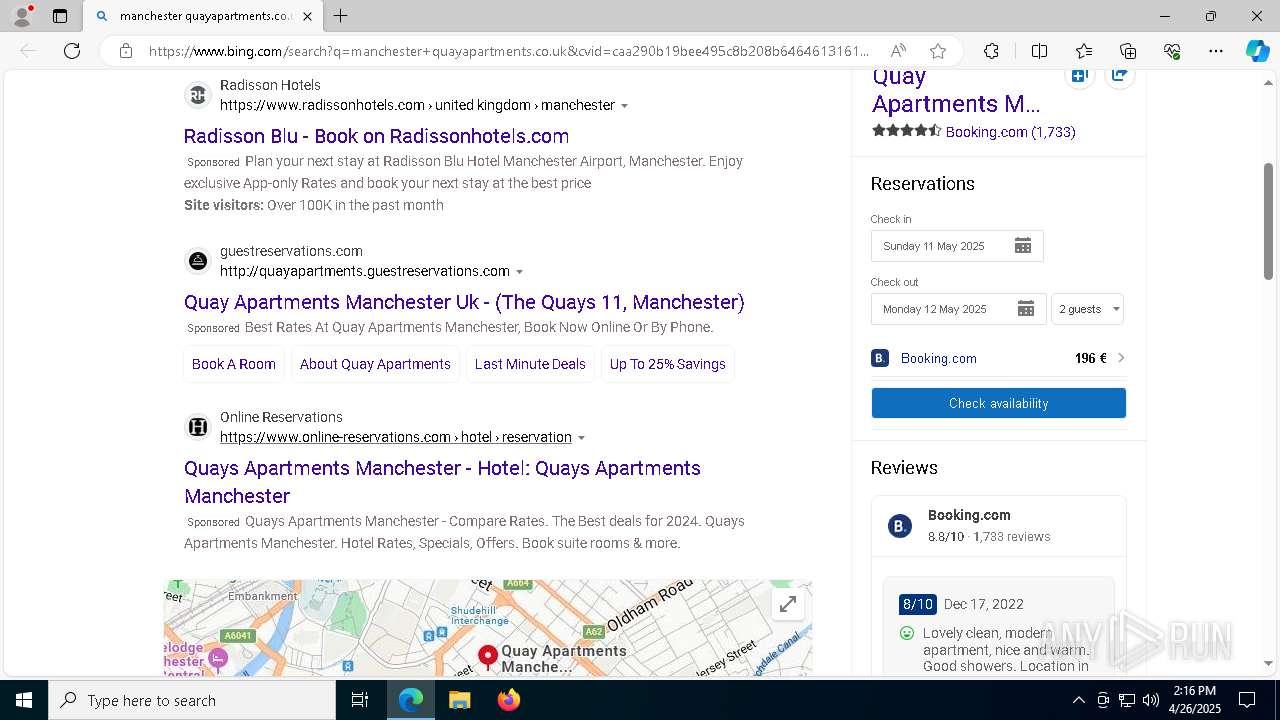The image size is (1280, 720).
Task: Click taskbar search box
Action: (192, 700)
